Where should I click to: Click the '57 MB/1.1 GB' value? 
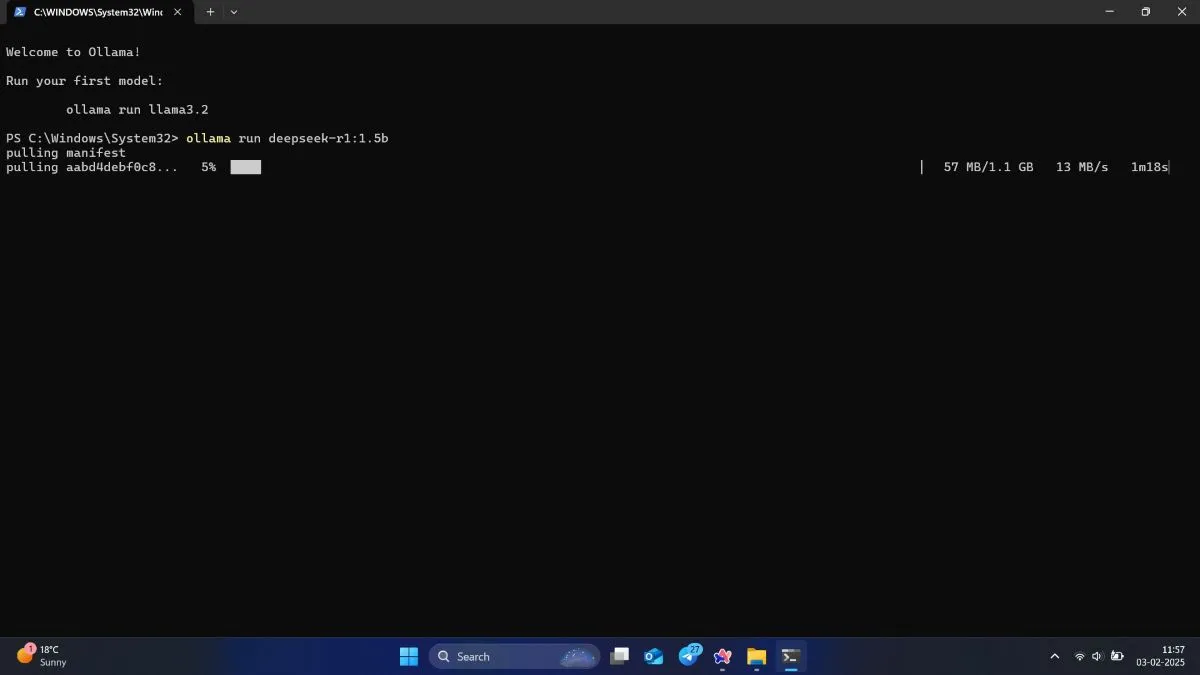click(988, 167)
